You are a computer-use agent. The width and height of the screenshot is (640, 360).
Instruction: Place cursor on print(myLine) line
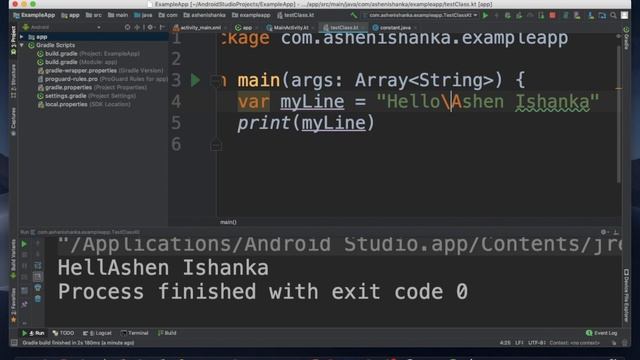tap(306, 123)
